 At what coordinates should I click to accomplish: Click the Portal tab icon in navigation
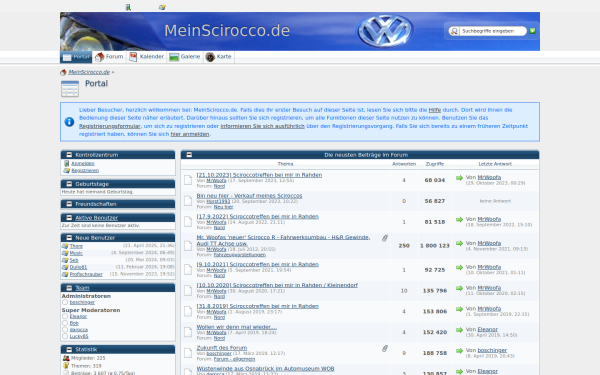(x=67, y=57)
